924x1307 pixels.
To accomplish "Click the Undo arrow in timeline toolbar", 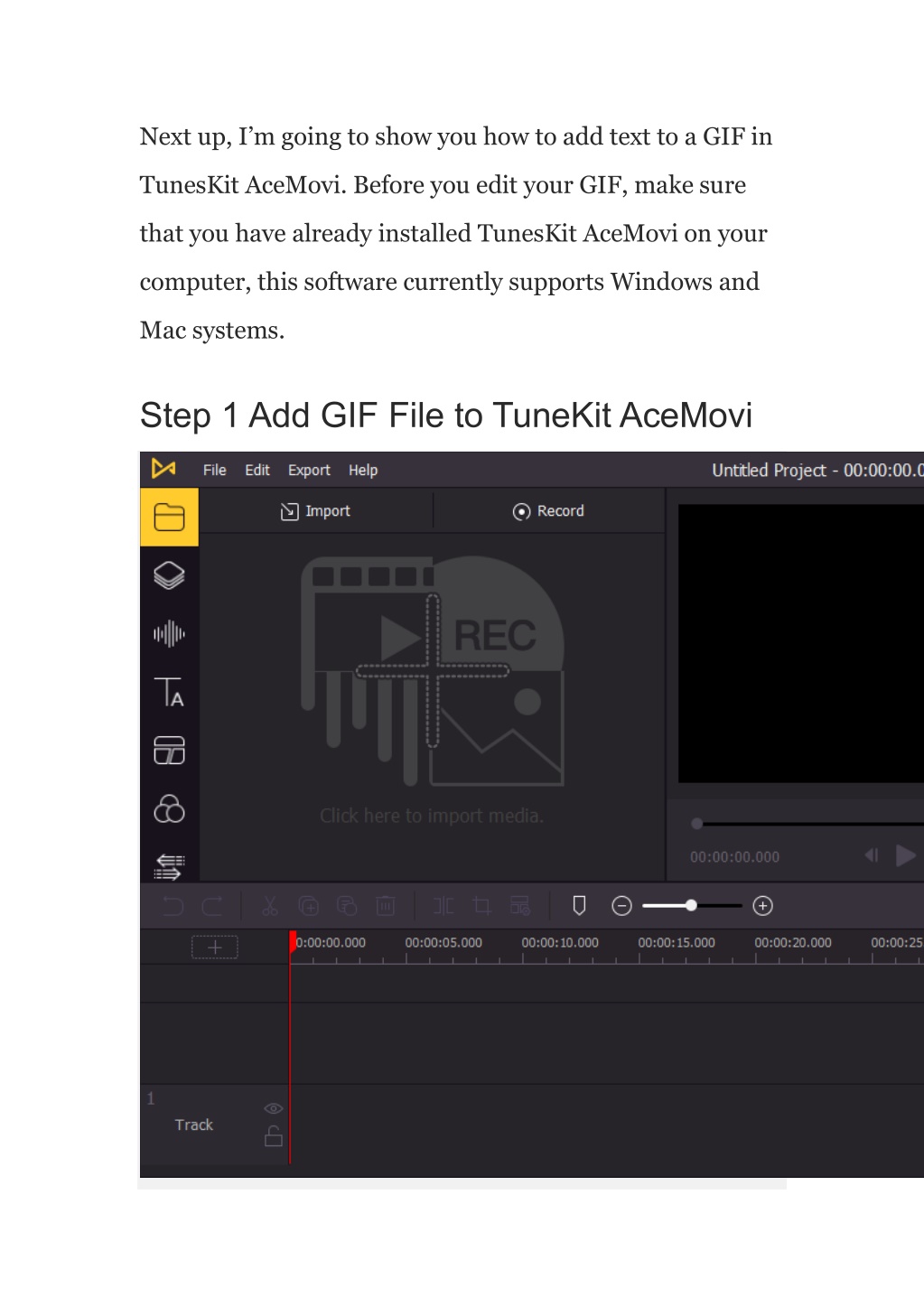I will point(173,906).
